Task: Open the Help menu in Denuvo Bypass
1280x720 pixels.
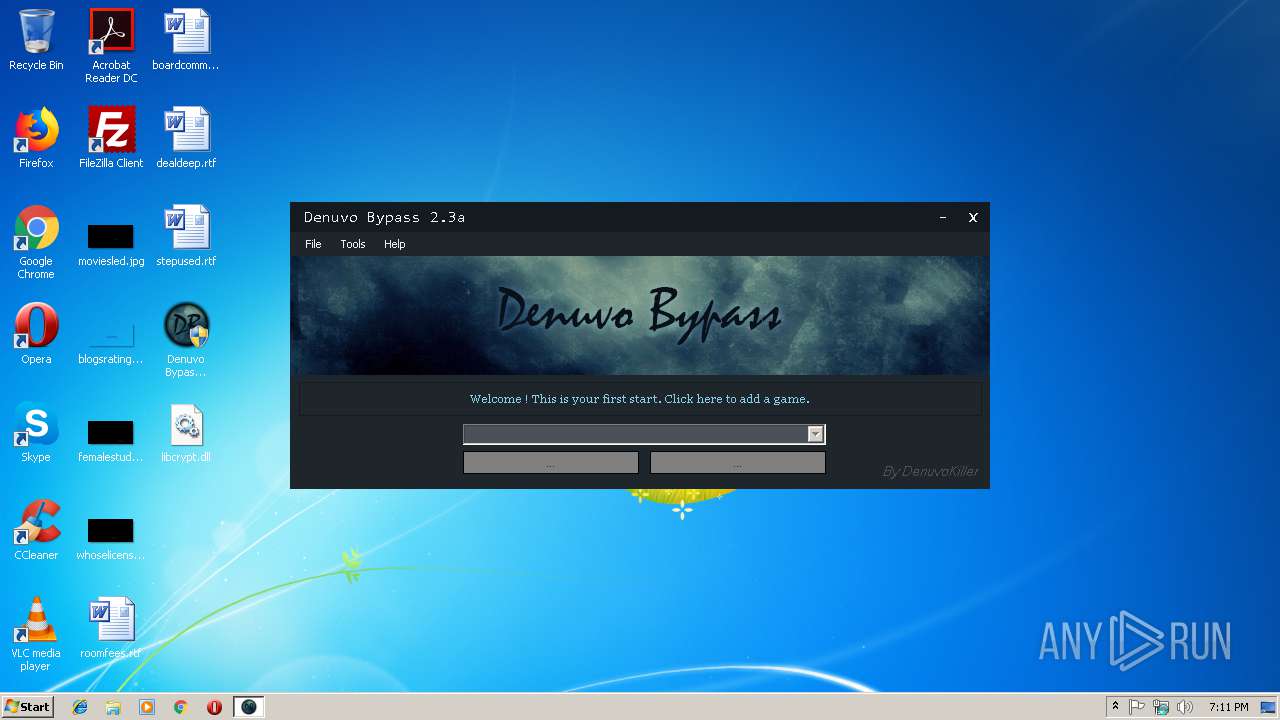Action: [x=395, y=244]
